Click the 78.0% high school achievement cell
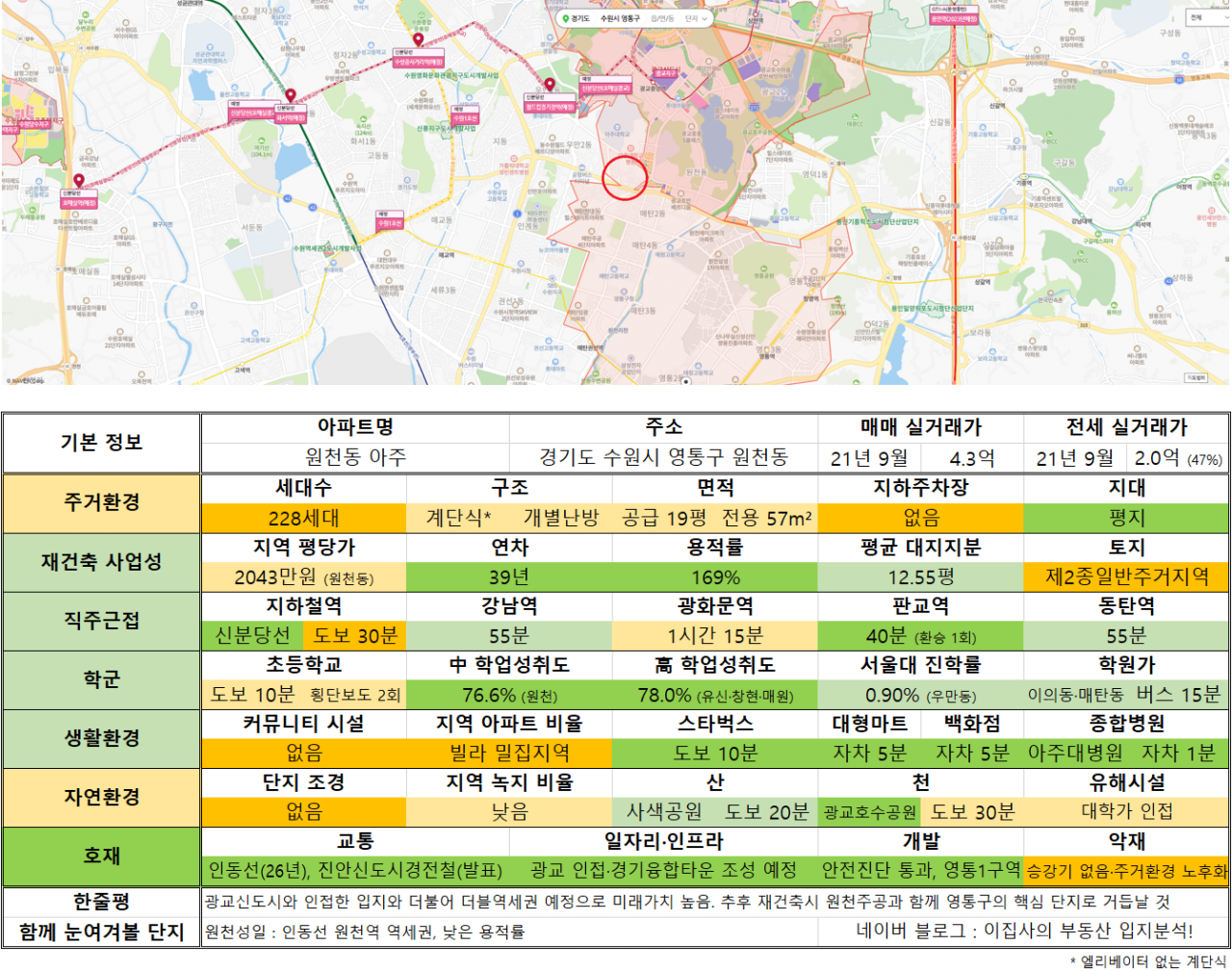1232x971 pixels. click(x=715, y=695)
